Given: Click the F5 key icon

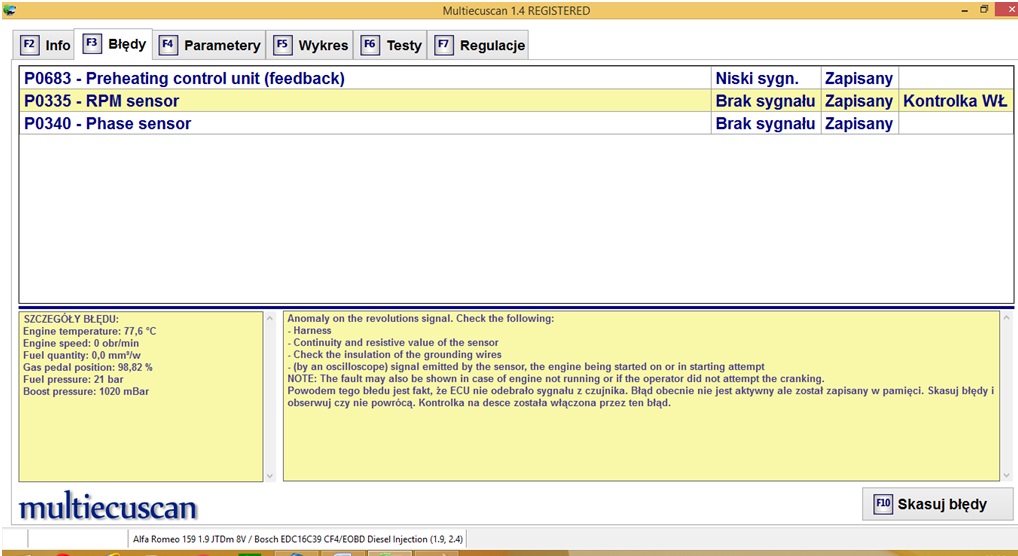Looking at the screenshot, I should pyautogui.click(x=282, y=45).
